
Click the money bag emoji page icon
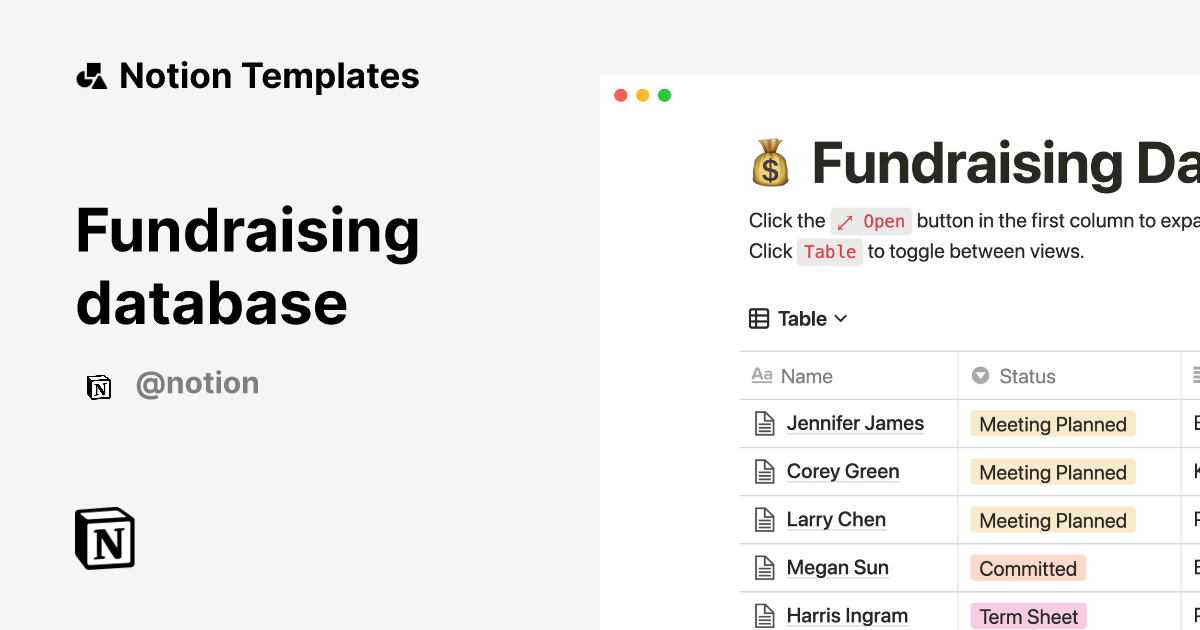[770, 163]
